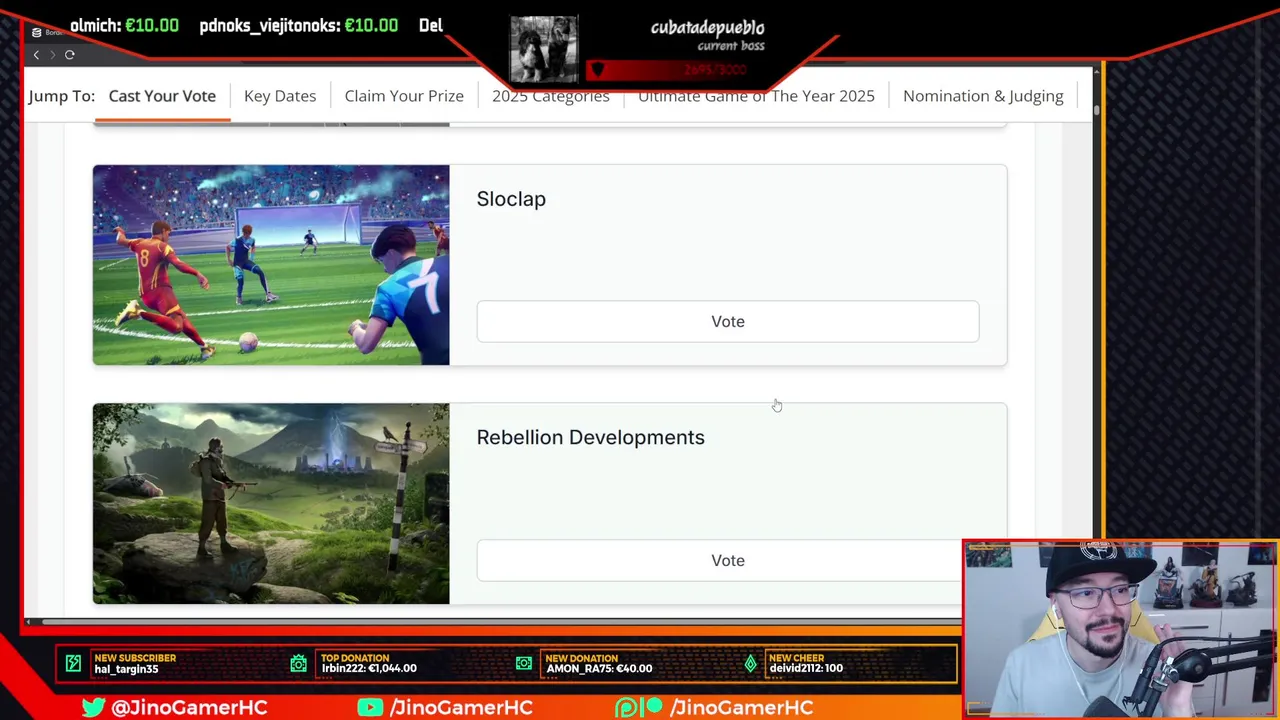Select the olmich €10.00 donation ticker
Screen dimensions: 1280x720
pyautogui.click(x=124, y=26)
